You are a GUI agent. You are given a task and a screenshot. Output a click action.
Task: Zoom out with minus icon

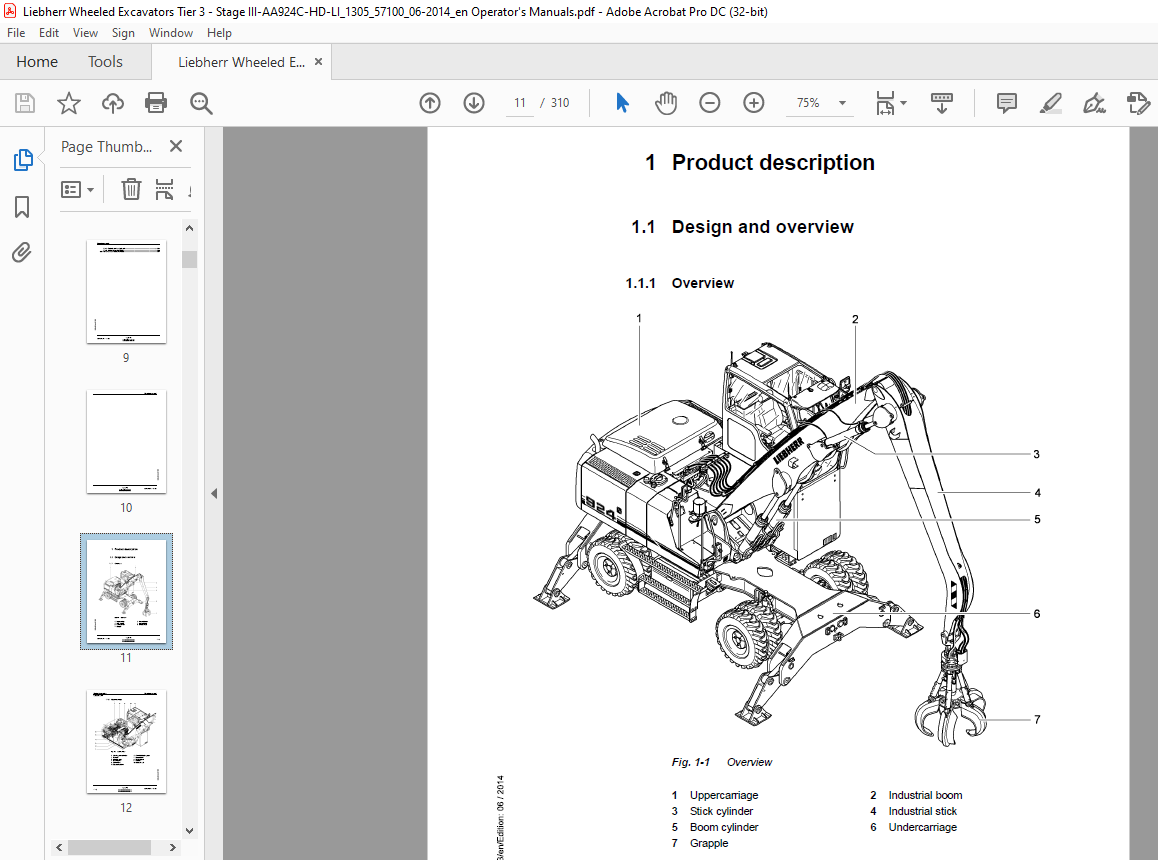click(710, 103)
